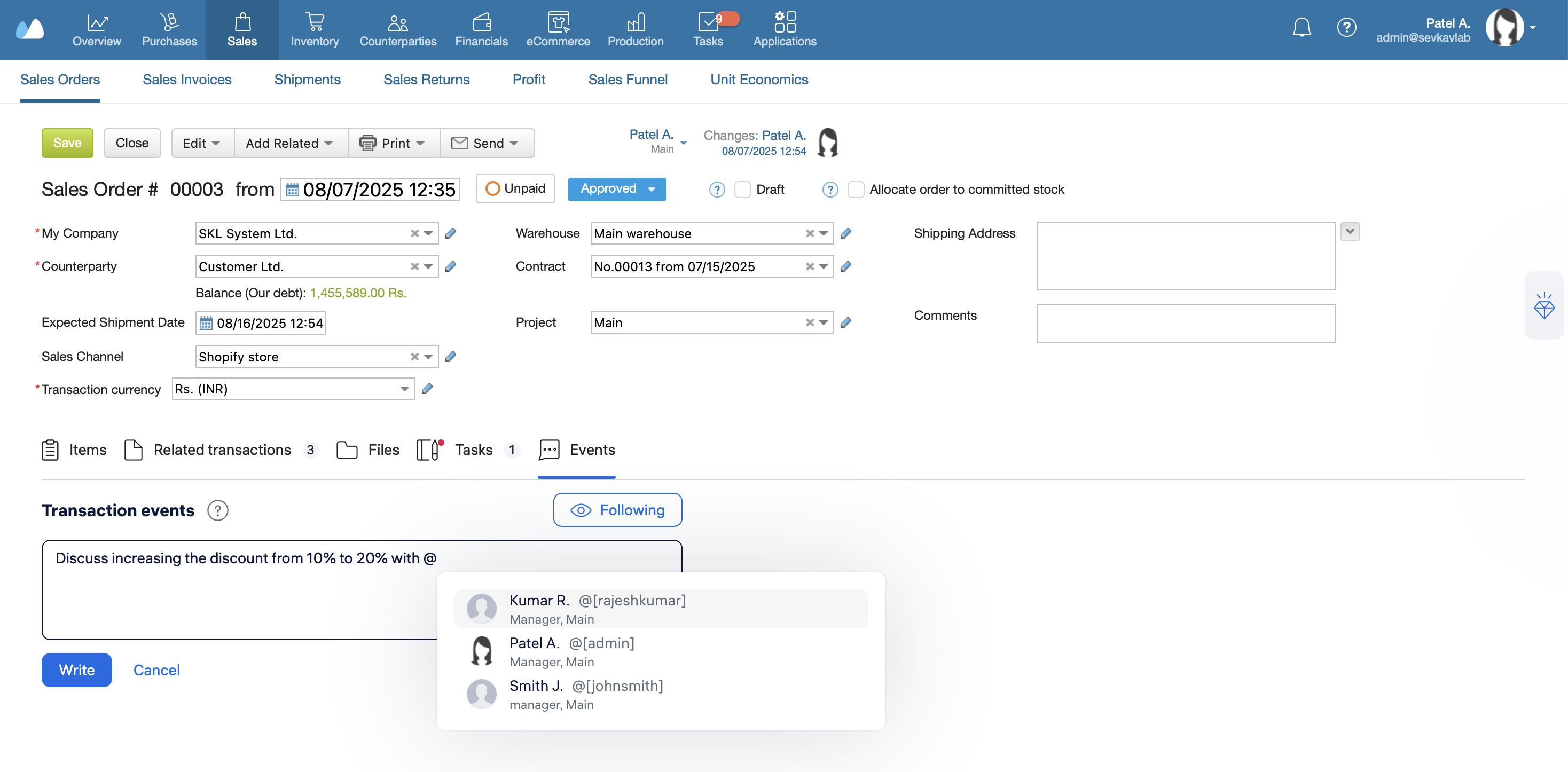Edit Contract with pencil icon
The width and height of the screenshot is (1568, 772).
point(845,266)
